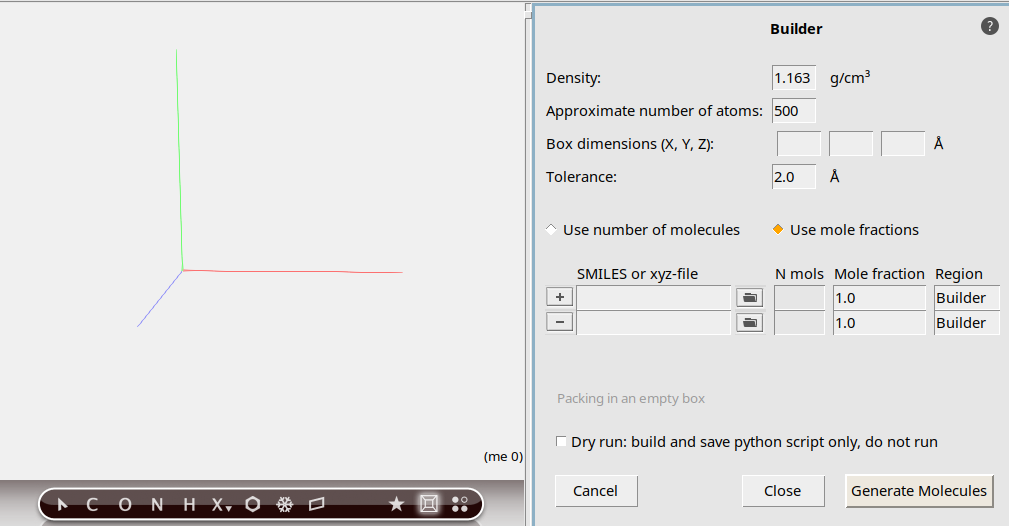Viewport: 1009px width, 526px height.
Task: Select 'Use number of molecules' option
Action: pos(552,230)
